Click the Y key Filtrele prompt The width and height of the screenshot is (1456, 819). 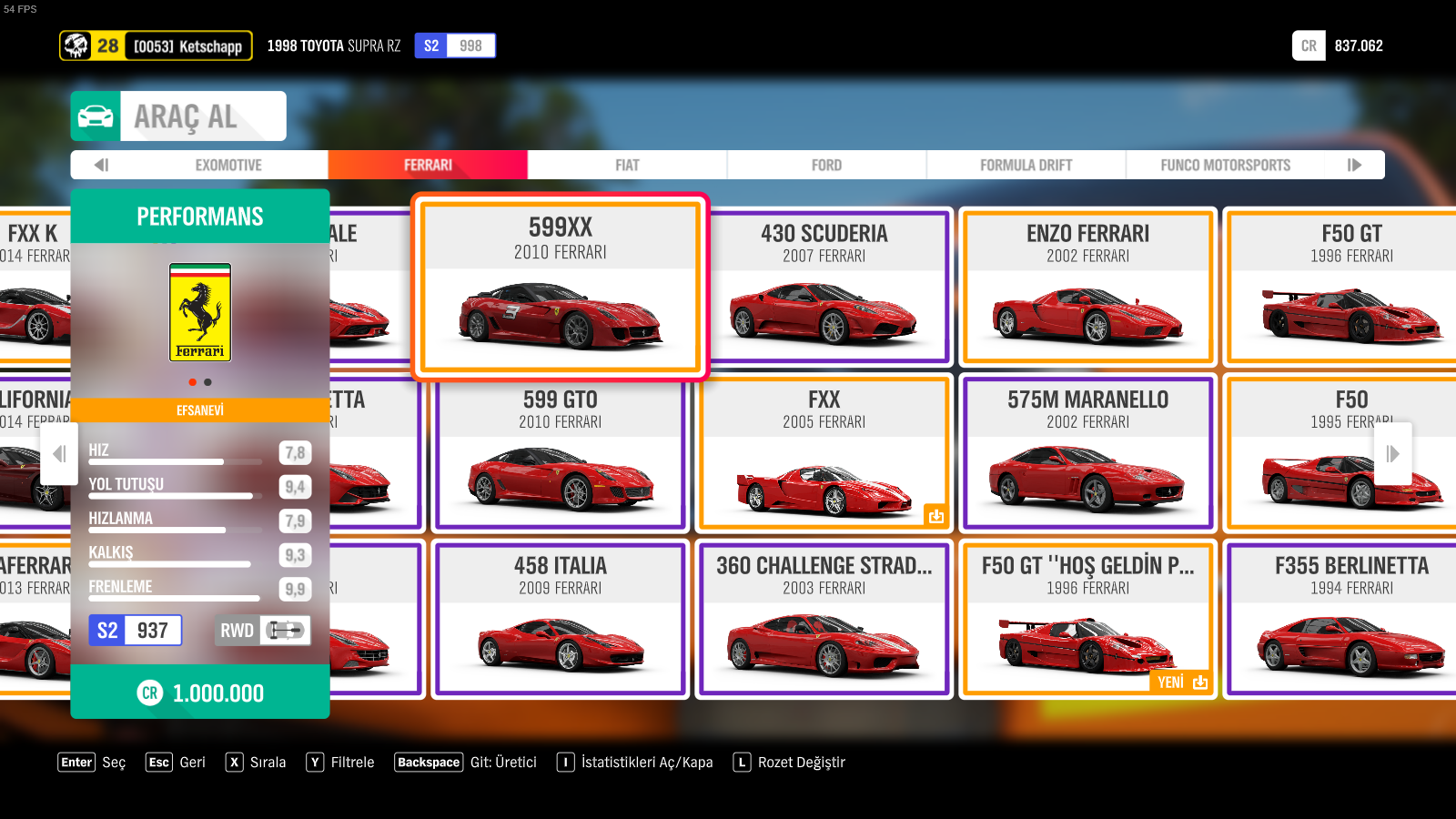coord(340,763)
